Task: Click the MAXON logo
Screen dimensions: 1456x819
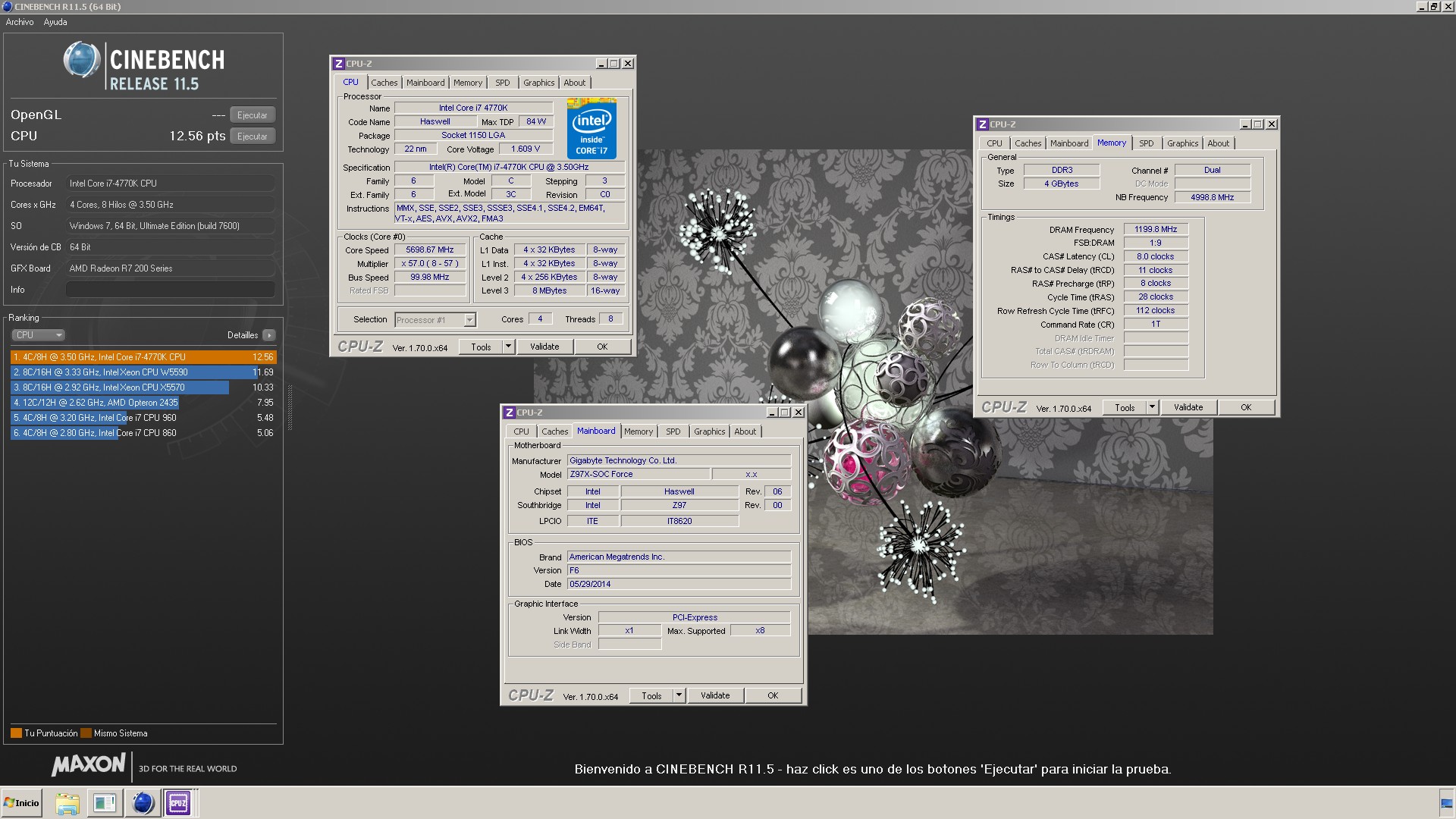Action: pyautogui.click(x=88, y=765)
